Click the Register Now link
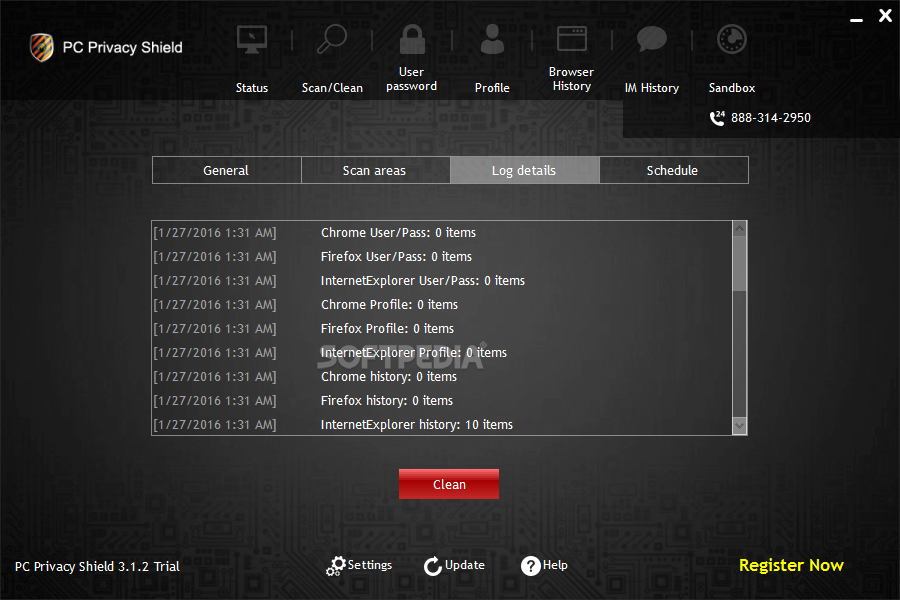 click(791, 566)
